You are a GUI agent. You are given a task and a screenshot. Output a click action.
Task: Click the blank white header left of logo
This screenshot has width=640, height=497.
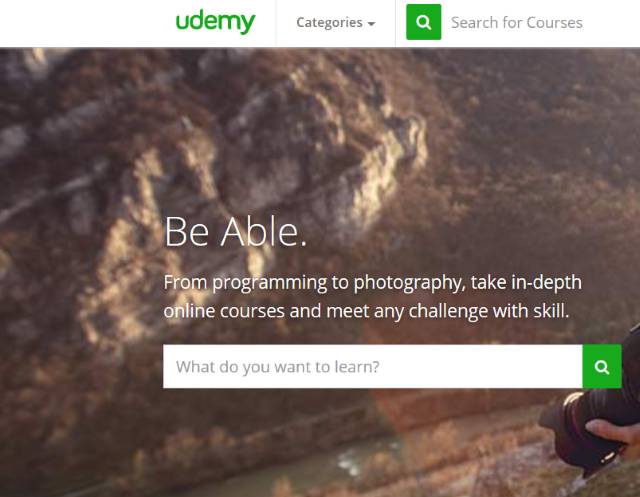coord(82,23)
